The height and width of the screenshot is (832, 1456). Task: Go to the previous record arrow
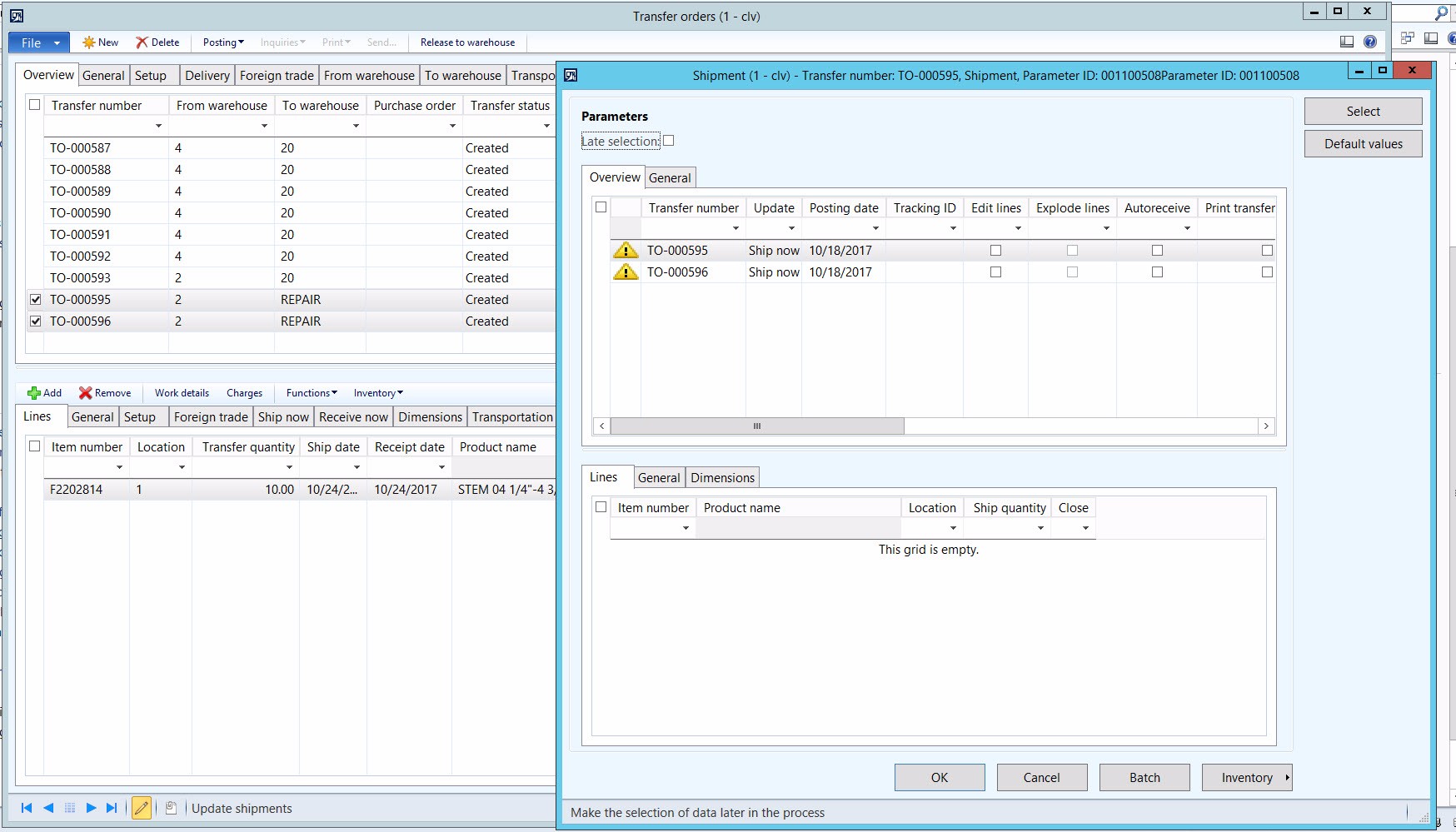tap(48, 808)
